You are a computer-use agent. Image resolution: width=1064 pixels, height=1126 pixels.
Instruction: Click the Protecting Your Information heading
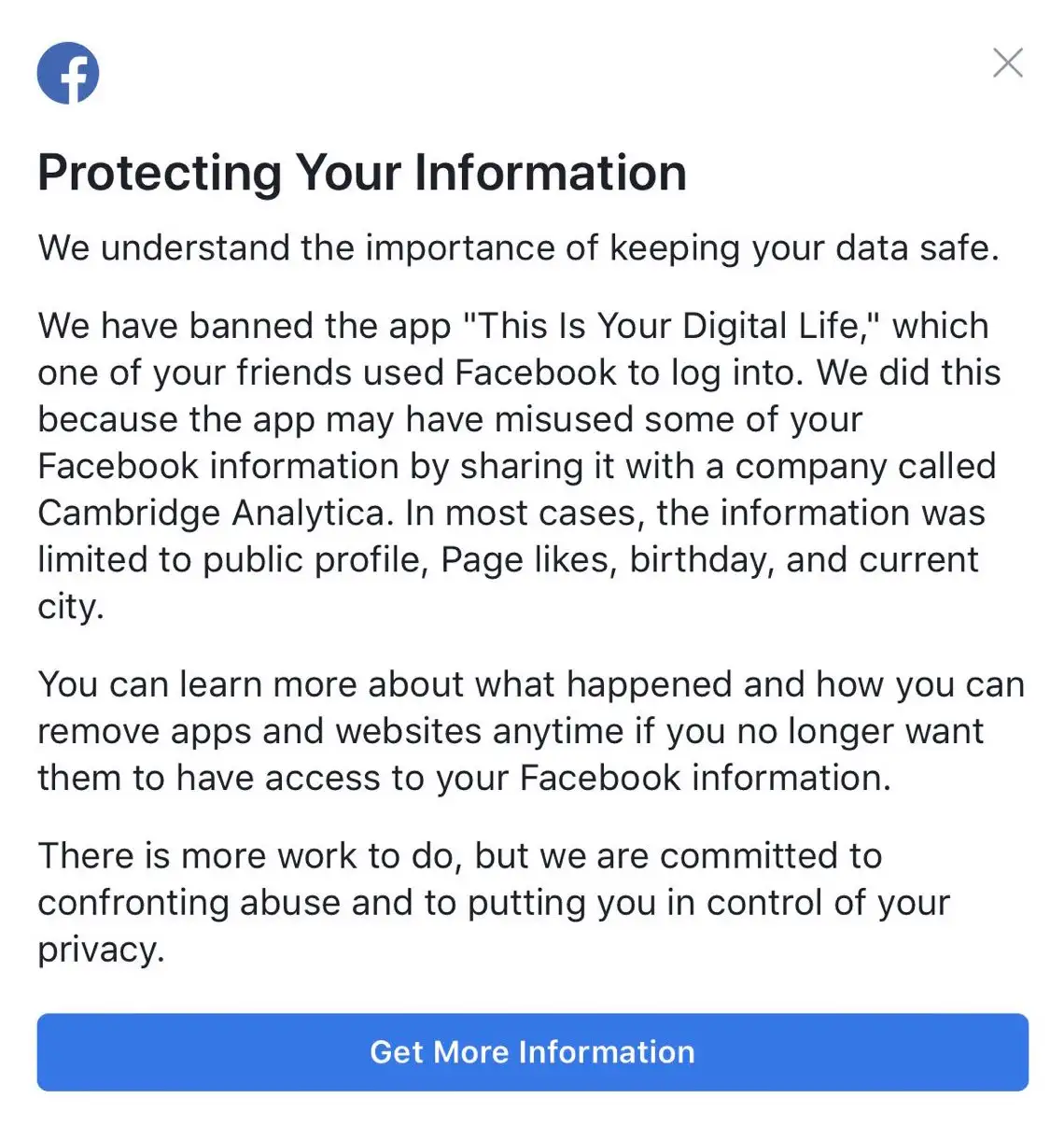[x=362, y=173]
